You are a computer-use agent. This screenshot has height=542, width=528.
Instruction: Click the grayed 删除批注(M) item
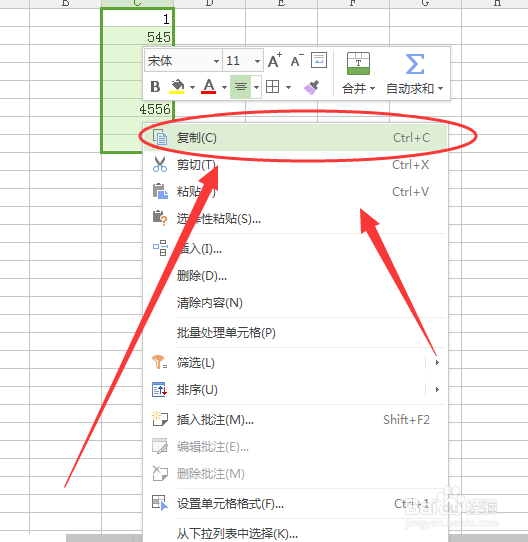click(295, 474)
